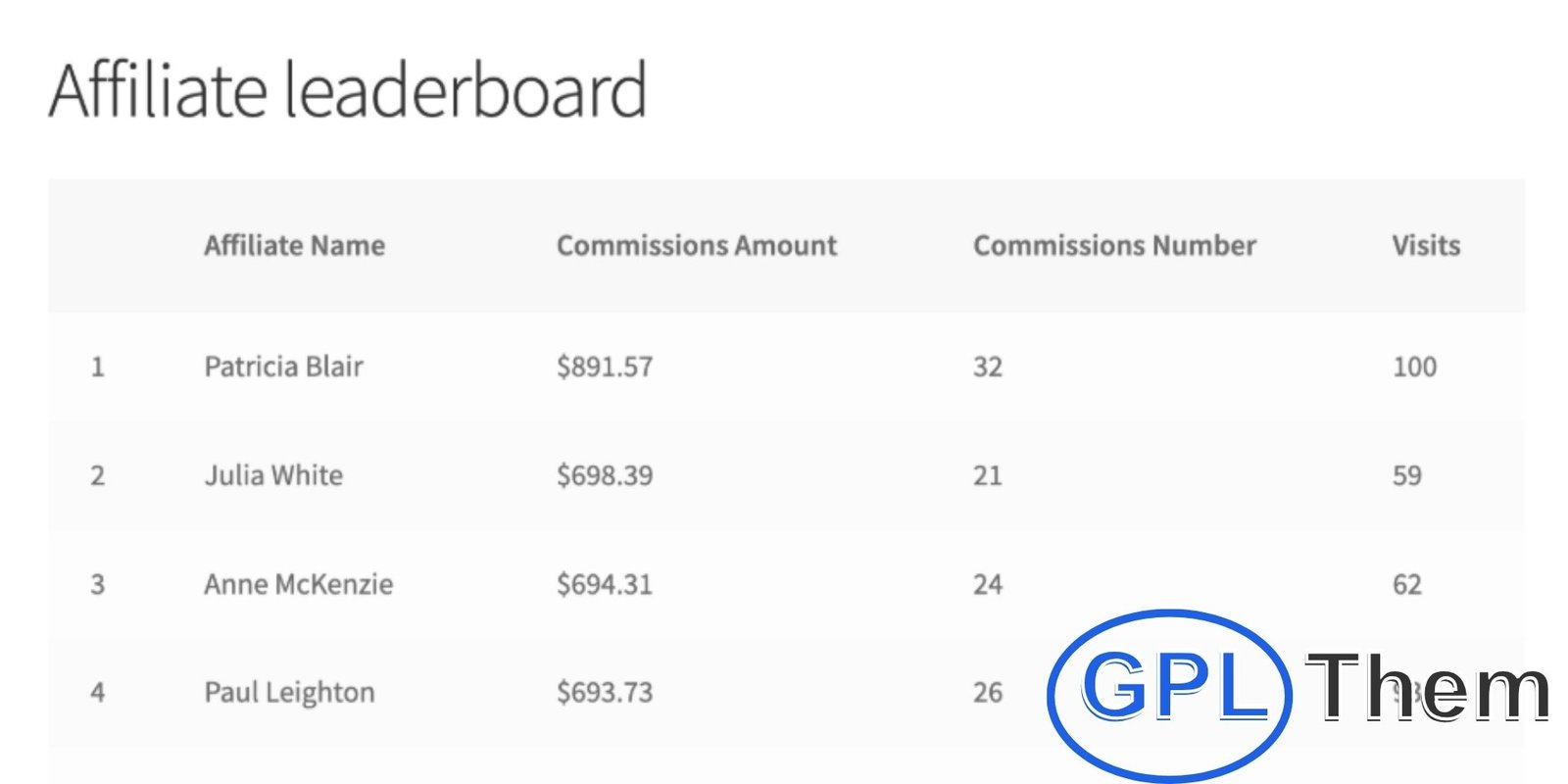Click the $698.39 commission amount

605,475
